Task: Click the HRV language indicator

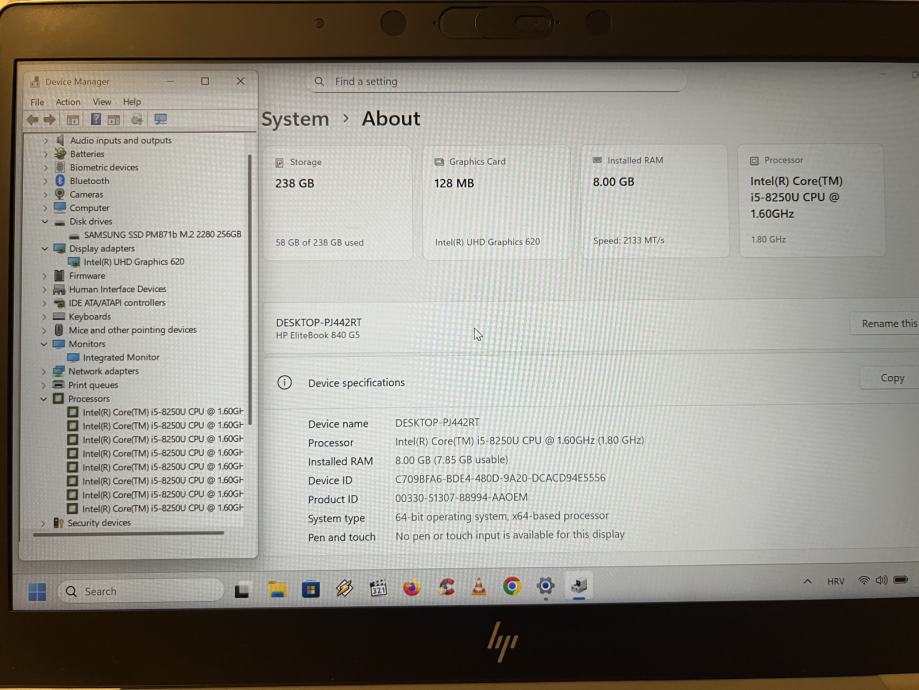Action: [835, 581]
